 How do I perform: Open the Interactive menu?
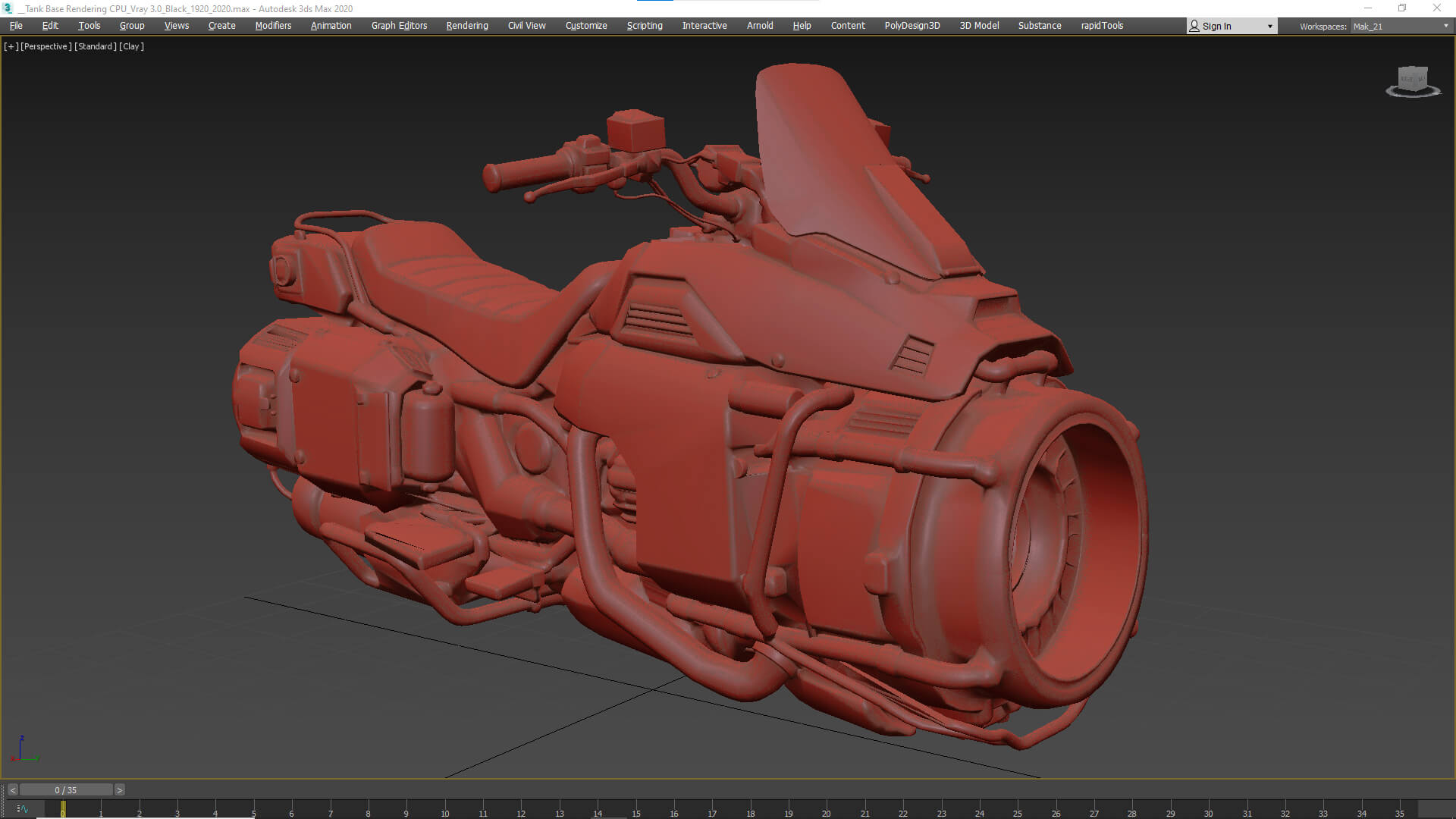pyautogui.click(x=704, y=26)
